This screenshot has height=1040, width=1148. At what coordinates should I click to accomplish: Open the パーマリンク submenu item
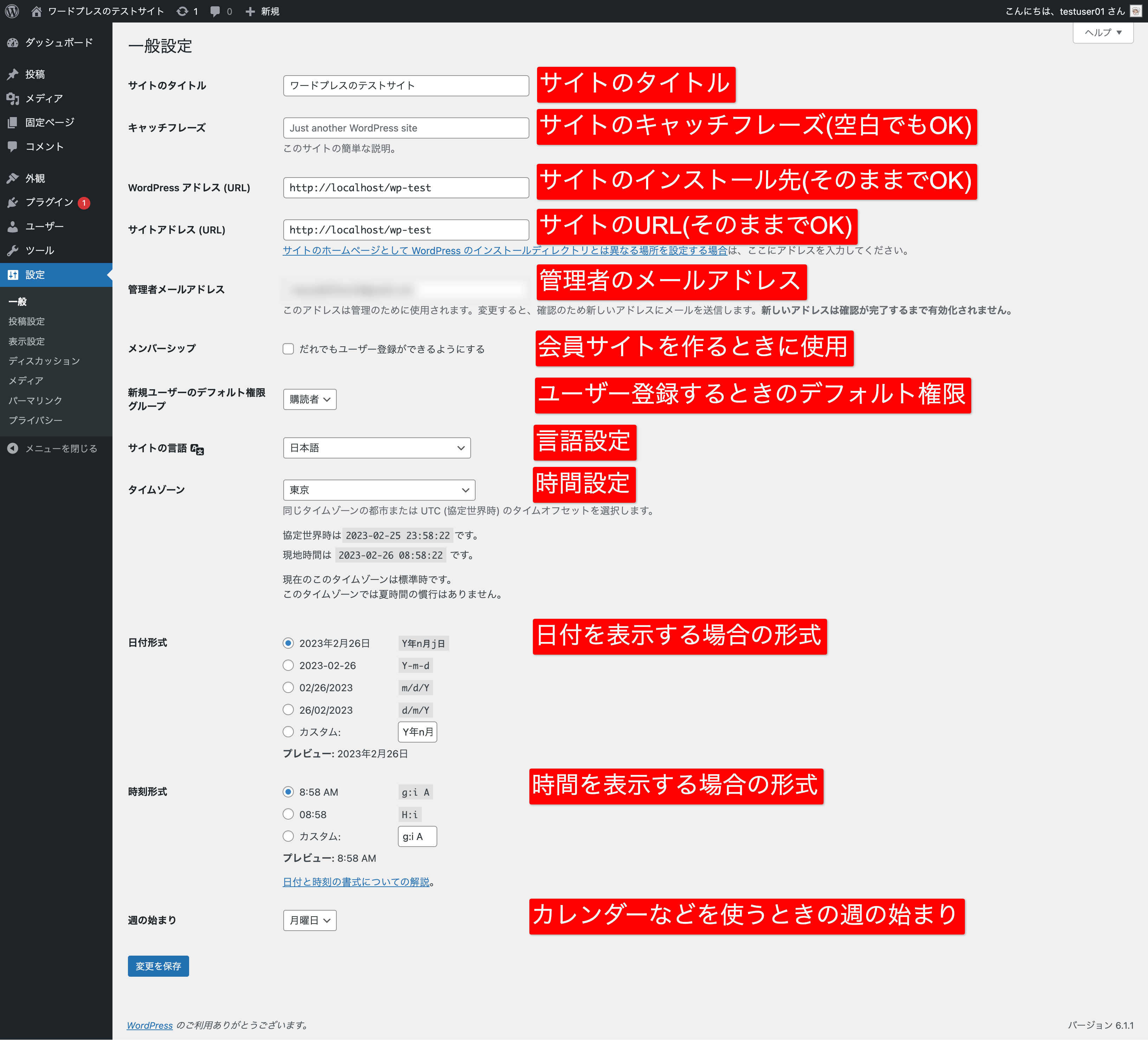pyautogui.click(x=35, y=400)
